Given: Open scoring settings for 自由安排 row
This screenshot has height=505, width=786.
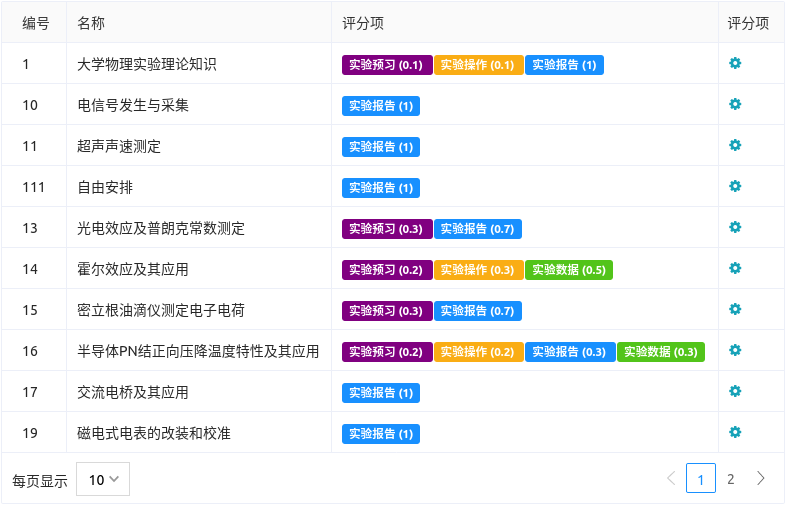Looking at the screenshot, I should [735, 186].
